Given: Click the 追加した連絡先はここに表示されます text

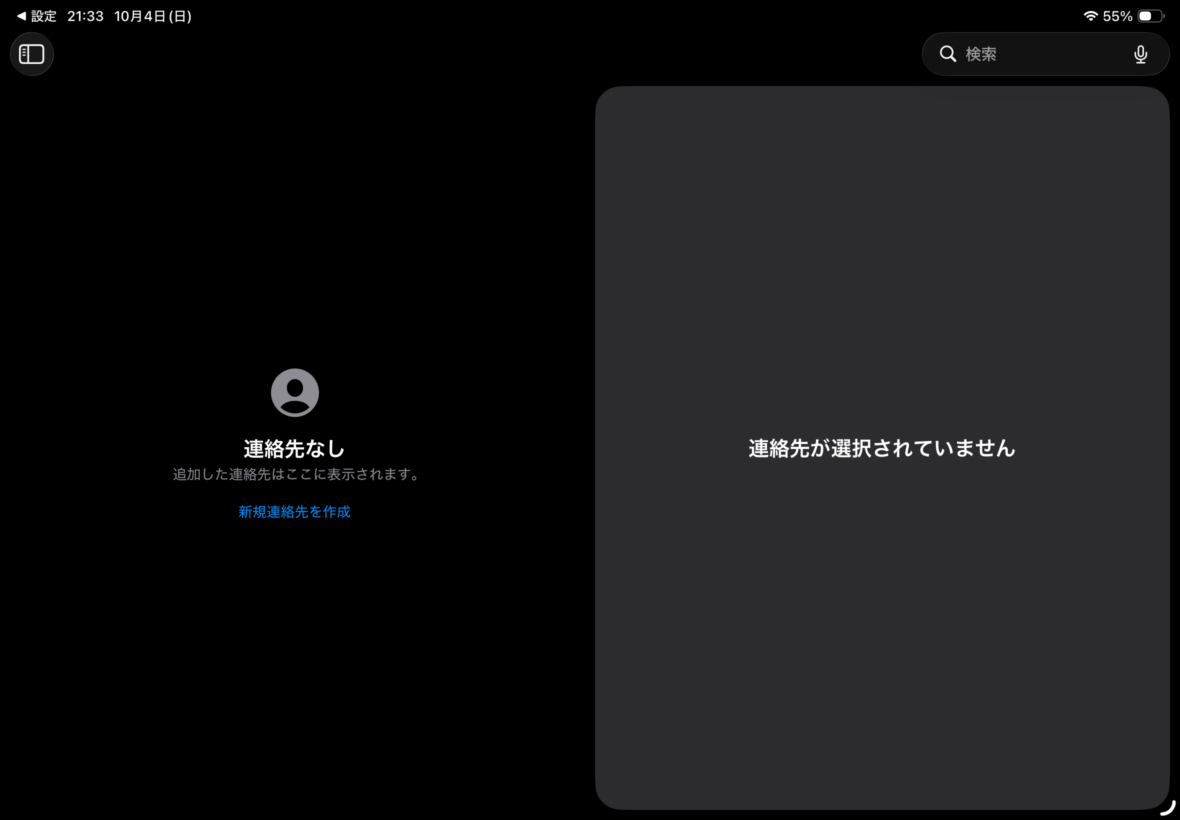Looking at the screenshot, I should coord(296,475).
